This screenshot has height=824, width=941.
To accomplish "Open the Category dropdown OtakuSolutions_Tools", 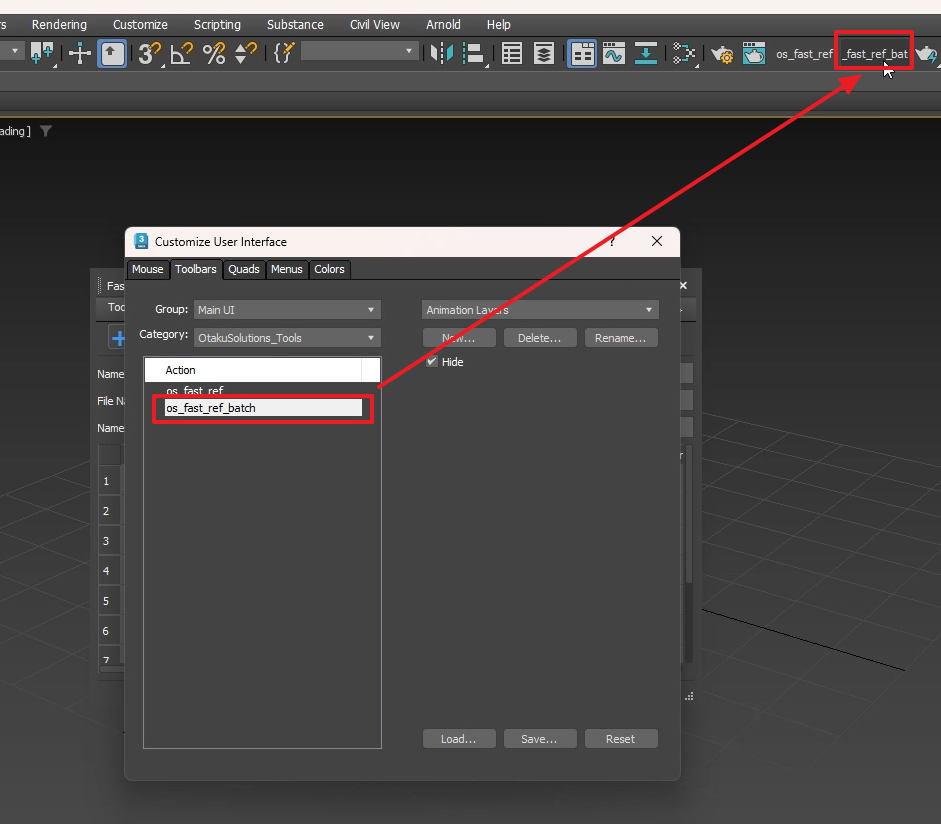I will click(288, 338).
